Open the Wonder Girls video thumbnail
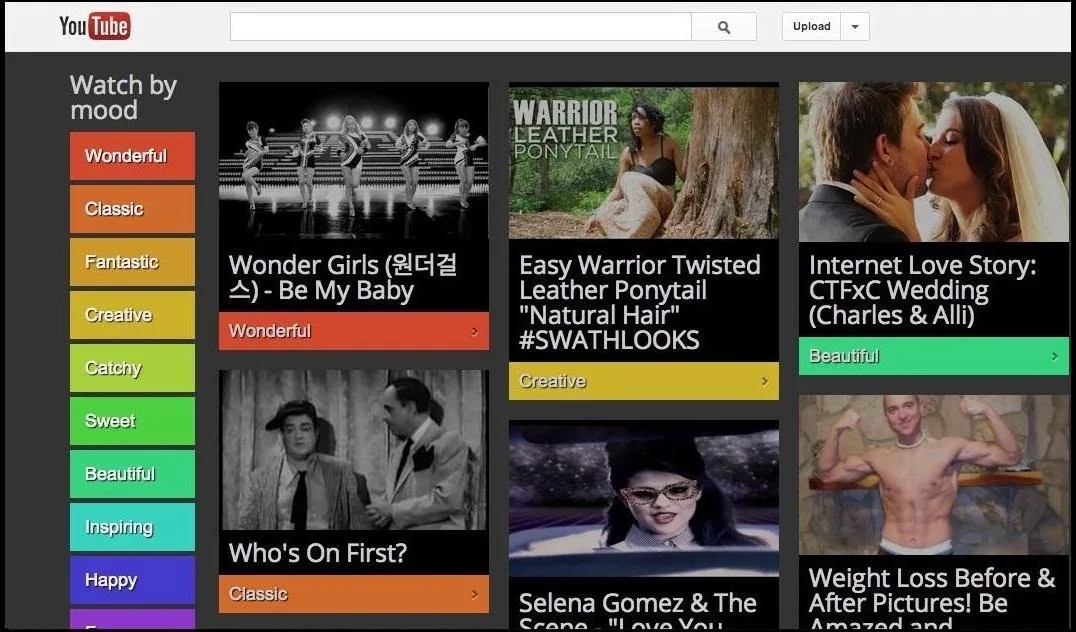1076x632 pixels. point(354,161)
